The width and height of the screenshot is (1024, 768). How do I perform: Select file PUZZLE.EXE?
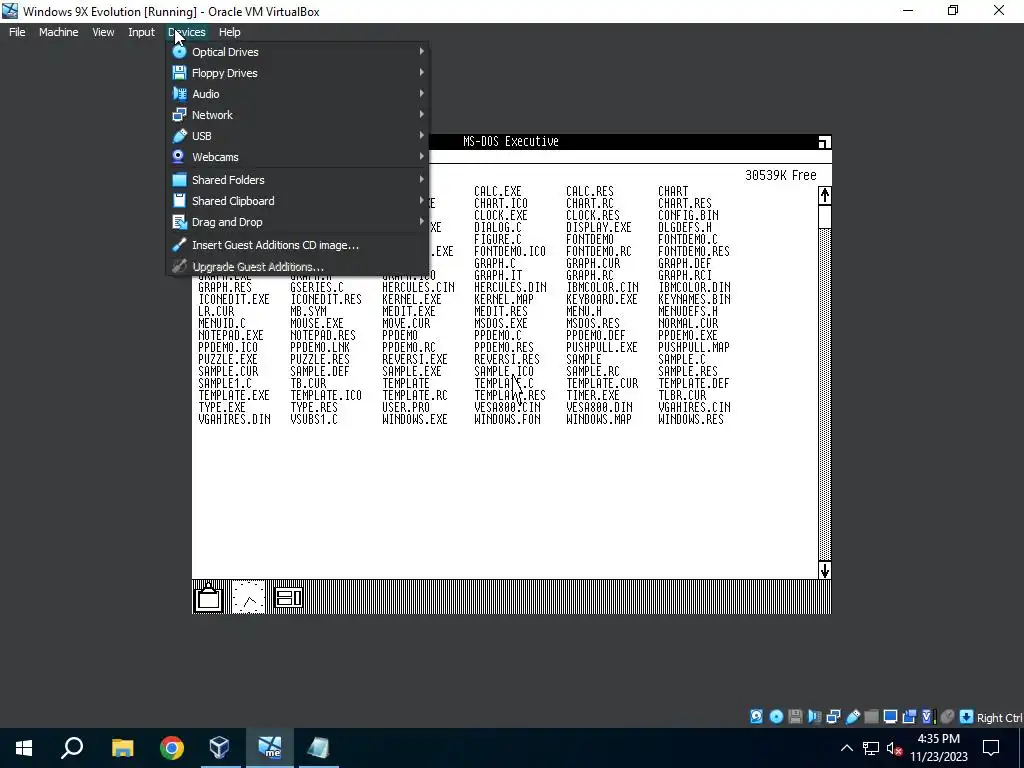[228, 359]
